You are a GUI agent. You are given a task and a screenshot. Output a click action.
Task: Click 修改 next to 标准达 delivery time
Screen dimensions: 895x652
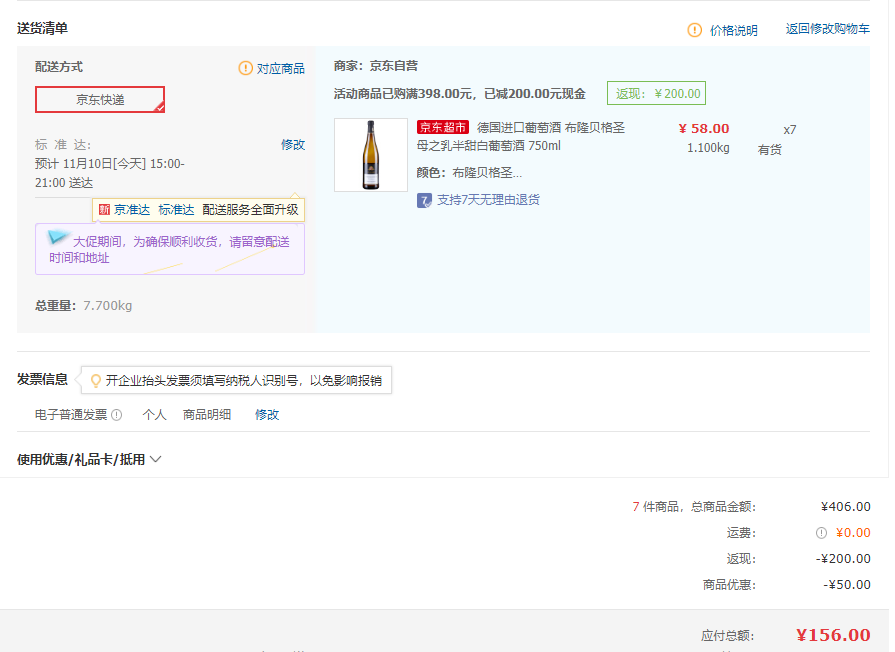(293, 145)
